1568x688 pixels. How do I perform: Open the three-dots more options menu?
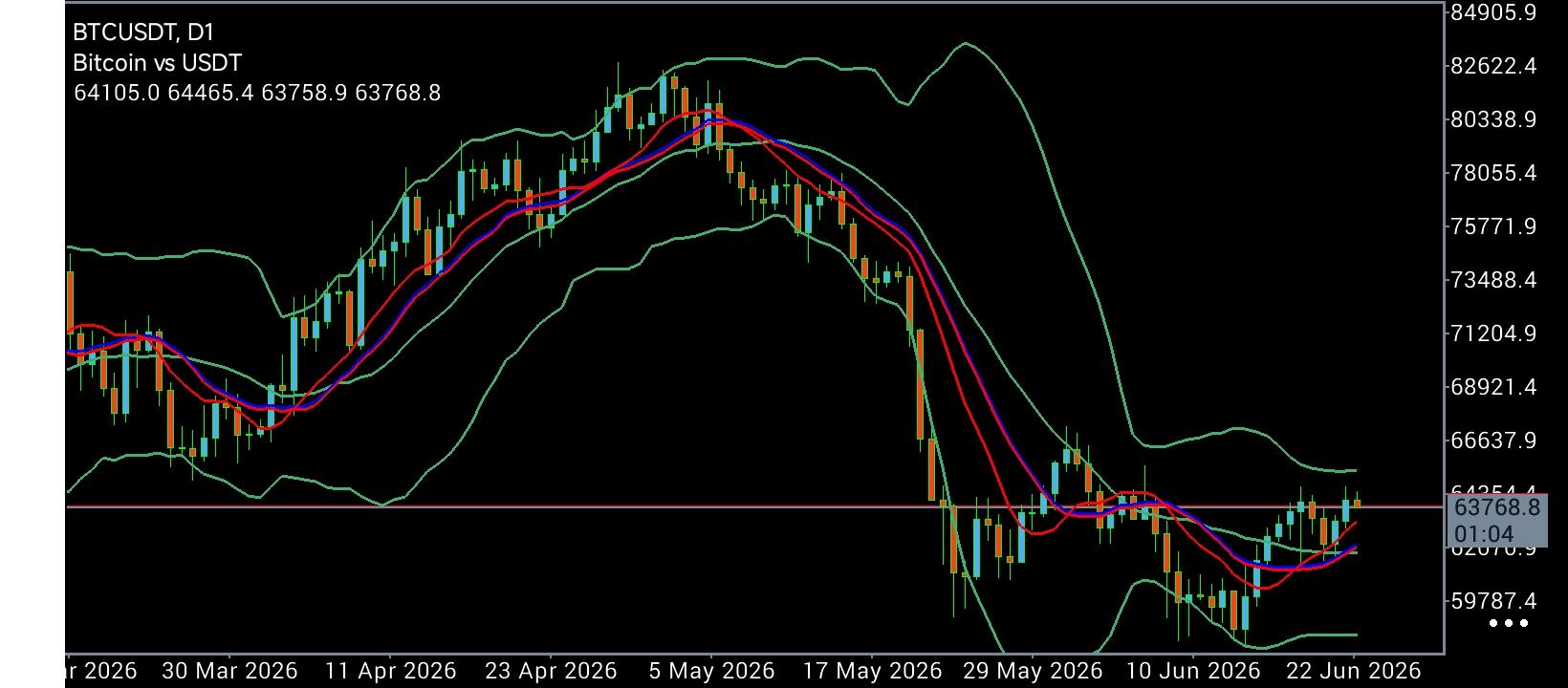1509,624
